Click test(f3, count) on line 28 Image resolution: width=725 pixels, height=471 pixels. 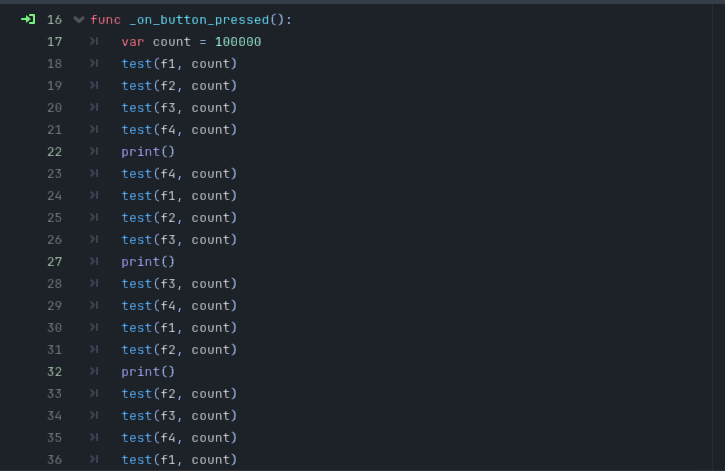click(179, 284)
